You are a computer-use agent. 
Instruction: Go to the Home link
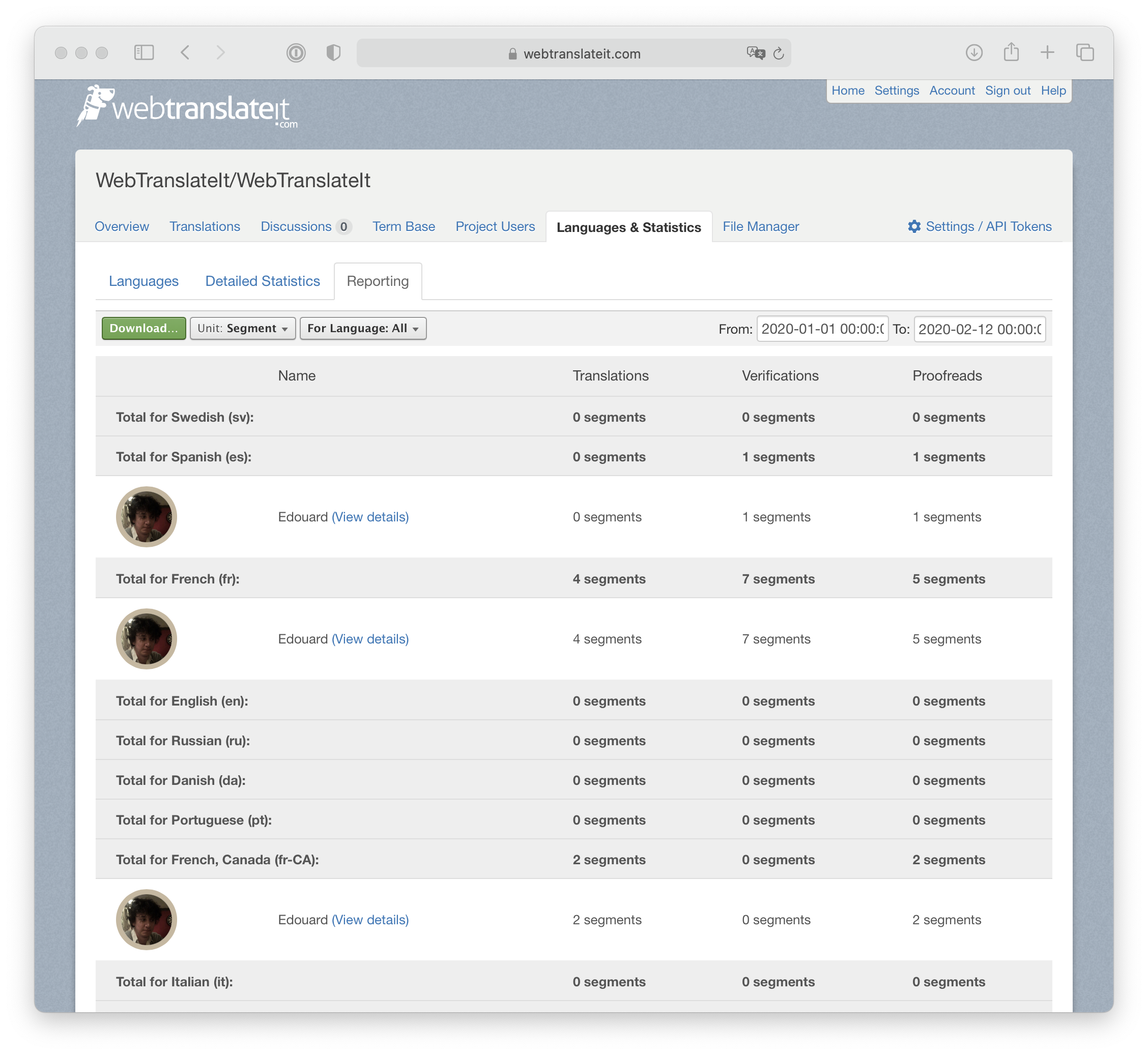point(848,91)
